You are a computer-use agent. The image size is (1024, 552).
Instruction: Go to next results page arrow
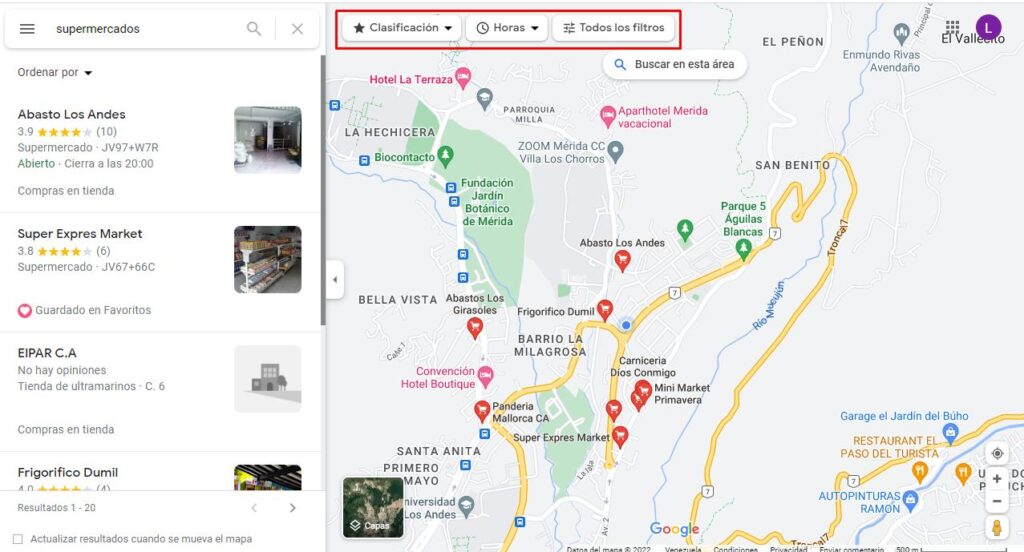click(x=292, y=508)
